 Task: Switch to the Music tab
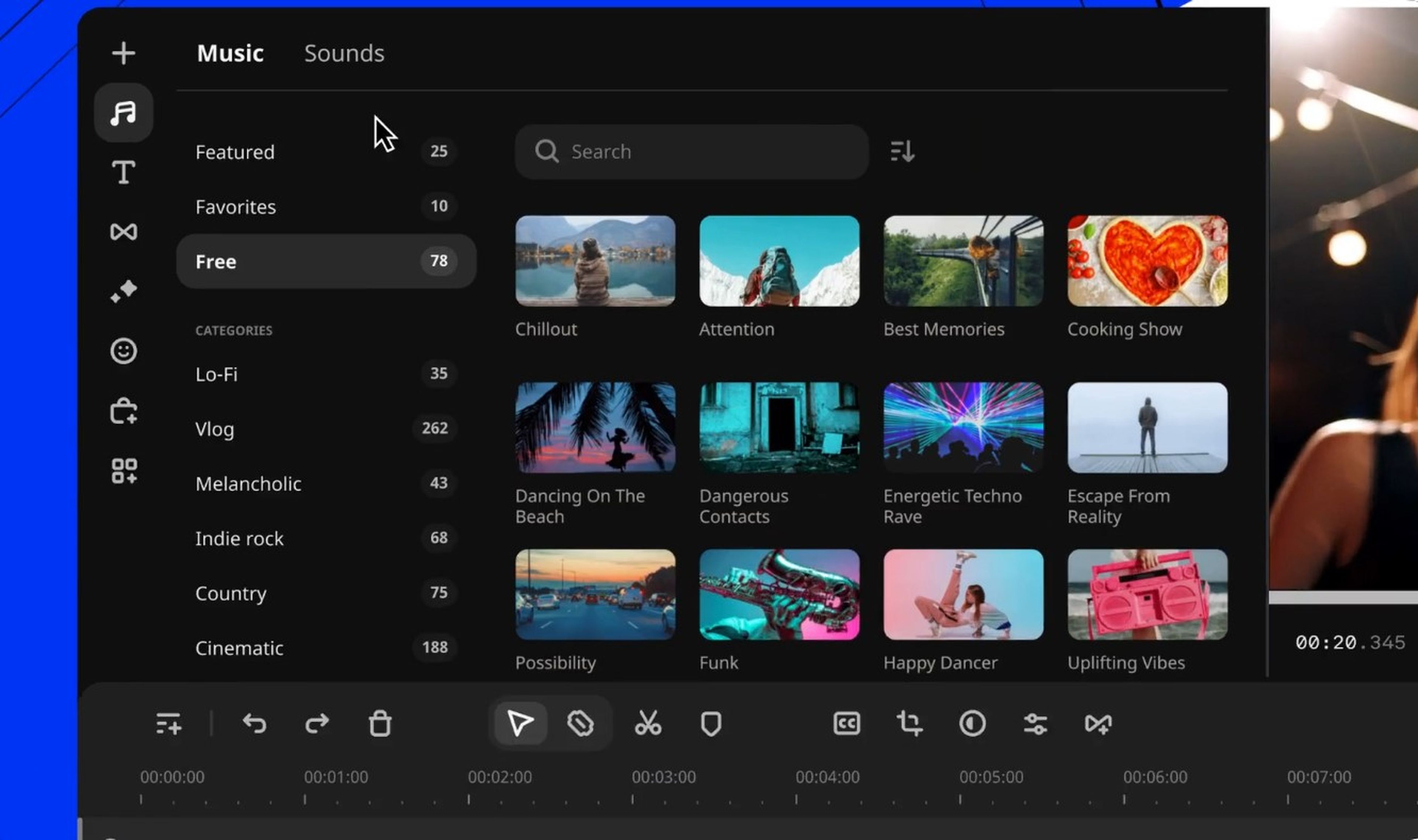click(x=230, y=53)
